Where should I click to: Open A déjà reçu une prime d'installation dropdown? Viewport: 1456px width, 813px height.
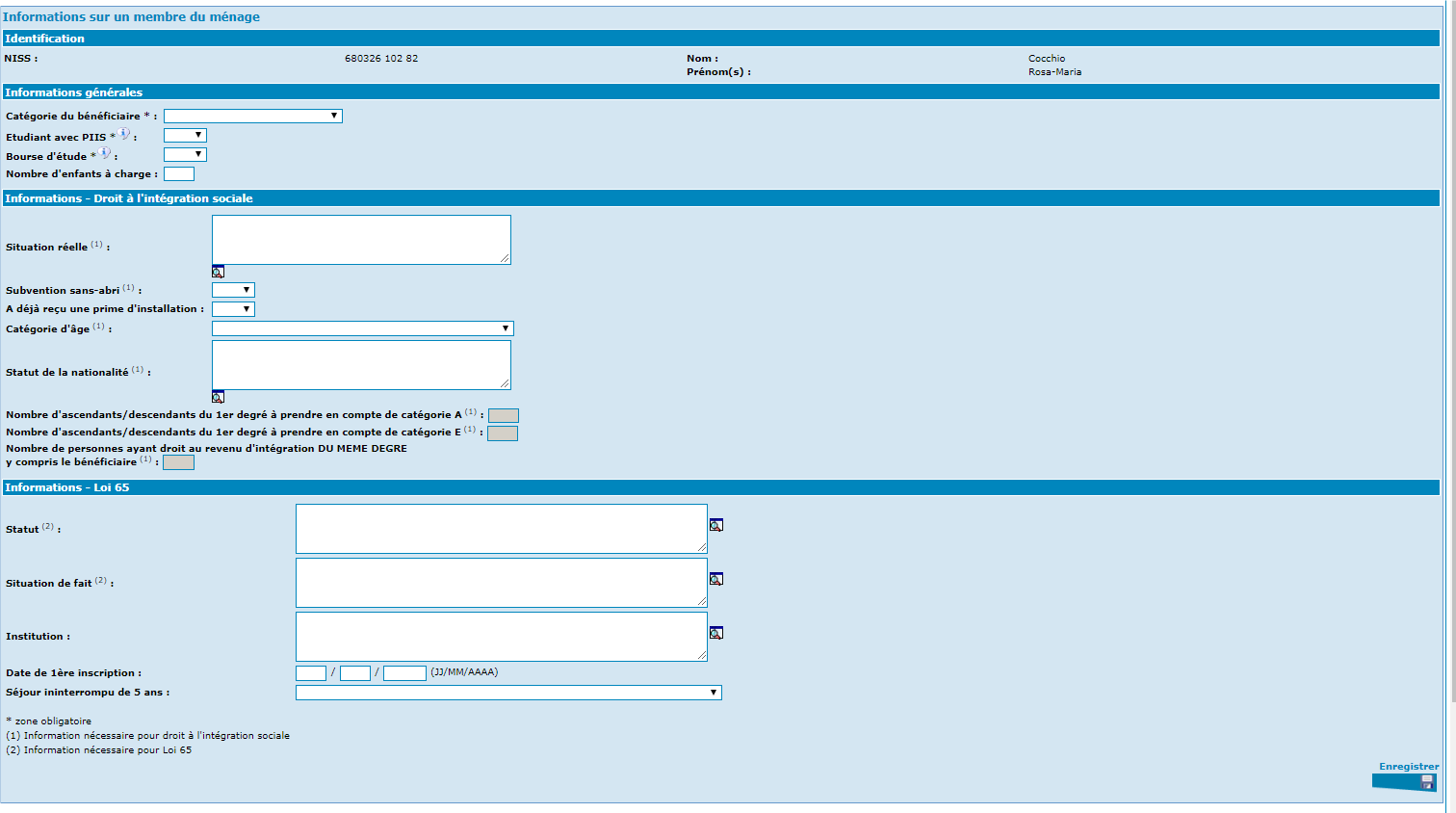(x=233, y=309)
